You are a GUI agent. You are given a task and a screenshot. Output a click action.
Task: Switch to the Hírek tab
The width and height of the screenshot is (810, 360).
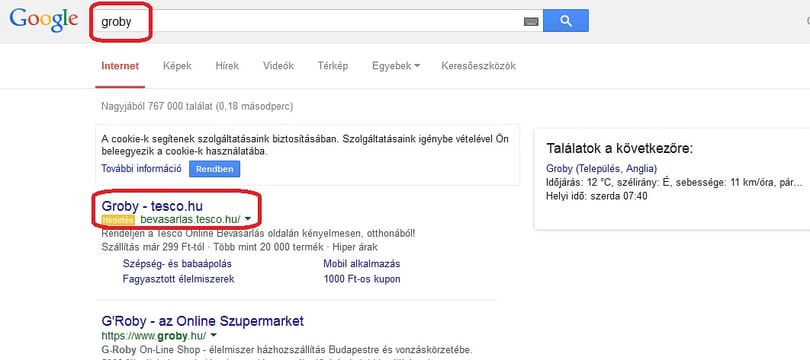227,66
